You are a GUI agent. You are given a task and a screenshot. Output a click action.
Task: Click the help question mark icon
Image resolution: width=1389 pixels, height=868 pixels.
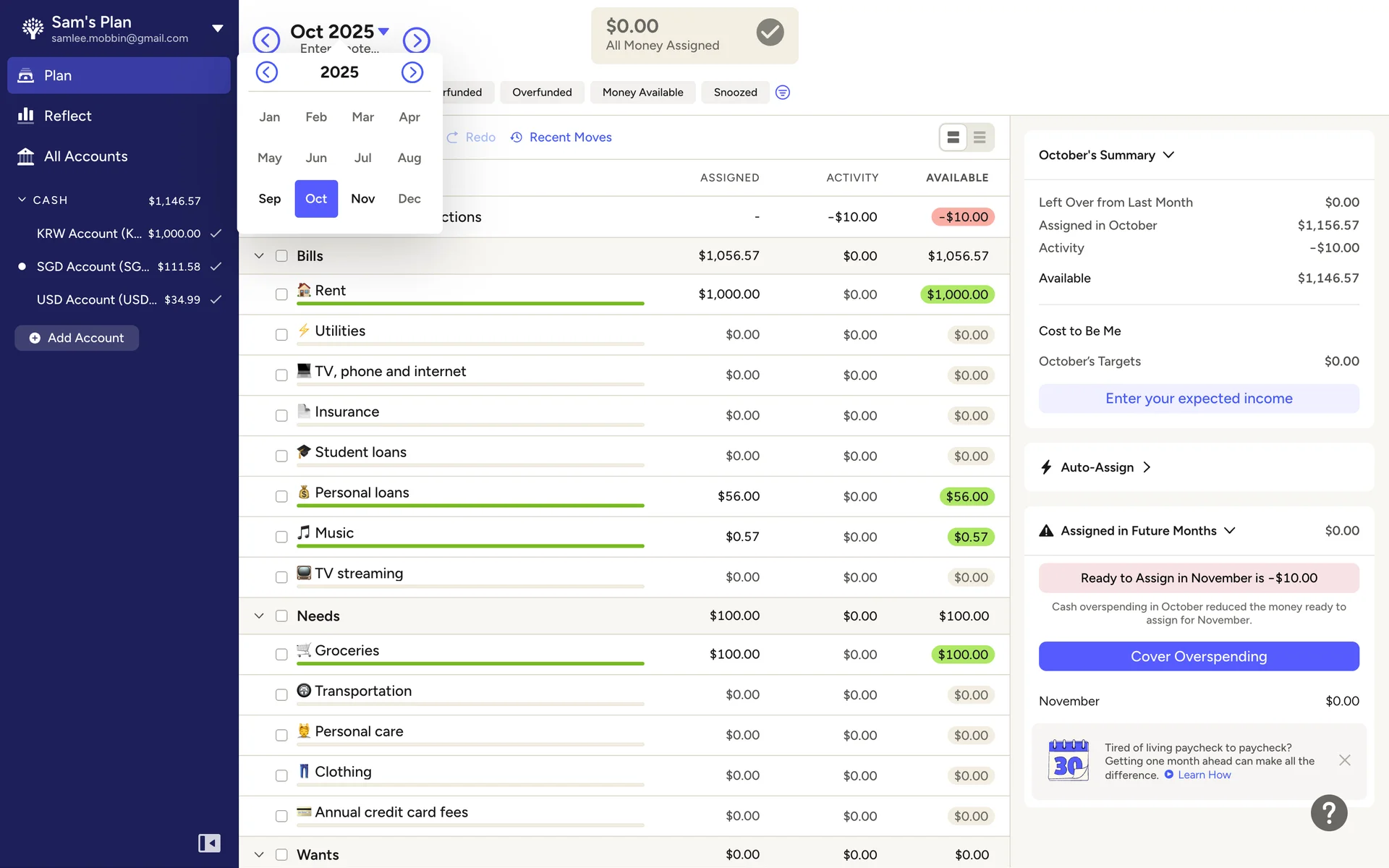click(1328, 813)
